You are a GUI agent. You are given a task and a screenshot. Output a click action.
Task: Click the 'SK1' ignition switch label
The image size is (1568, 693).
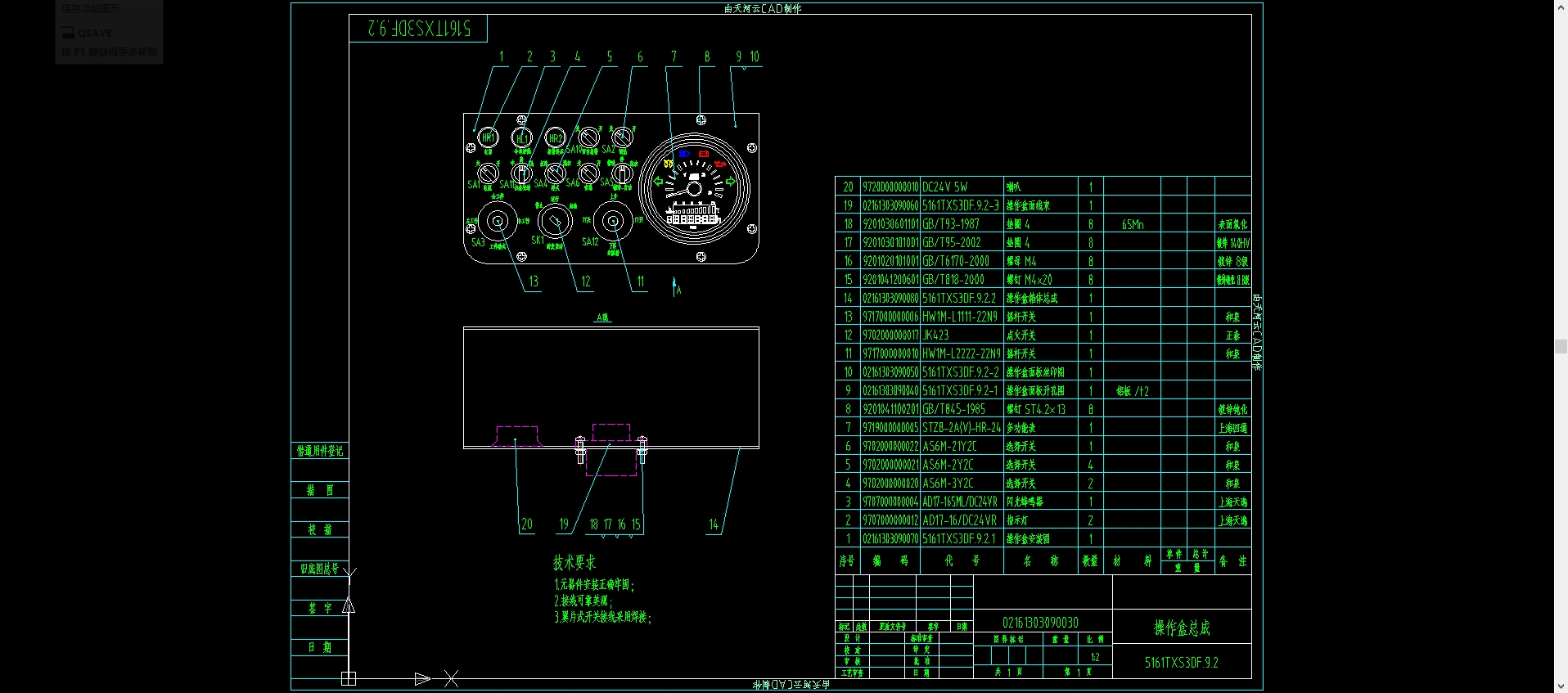point(538,241)
